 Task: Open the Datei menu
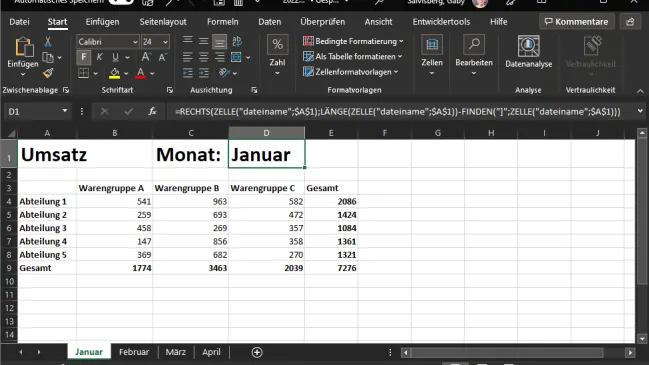[x=19, y=22]
